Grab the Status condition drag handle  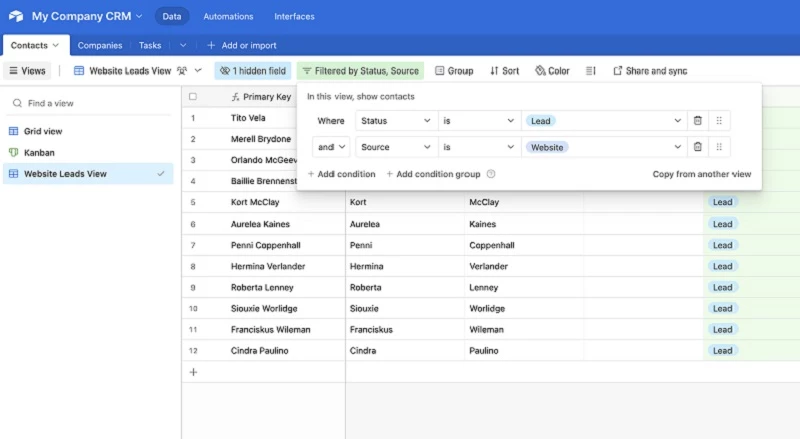[719, 121]
